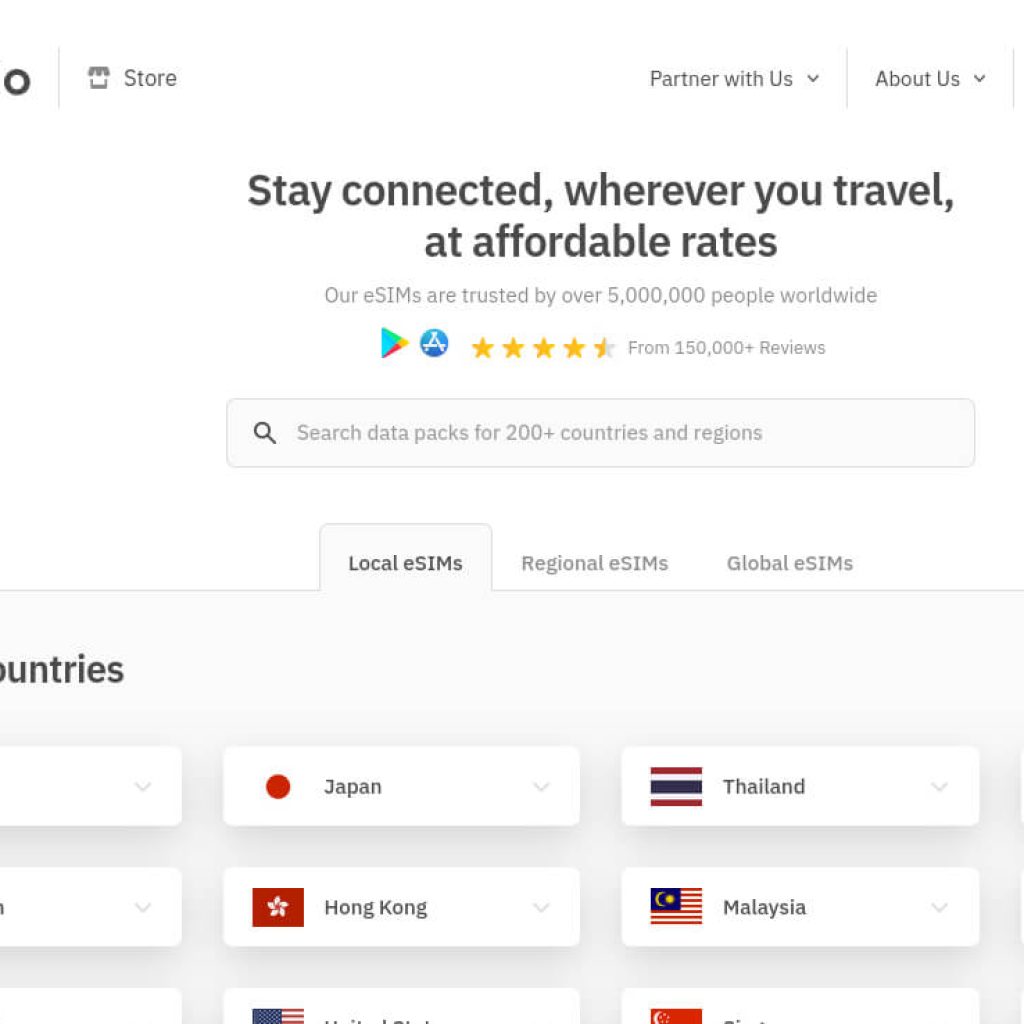The image size is (1024, 1024).
Task: Expand the Malaysia card chevron
Action: 939,908
